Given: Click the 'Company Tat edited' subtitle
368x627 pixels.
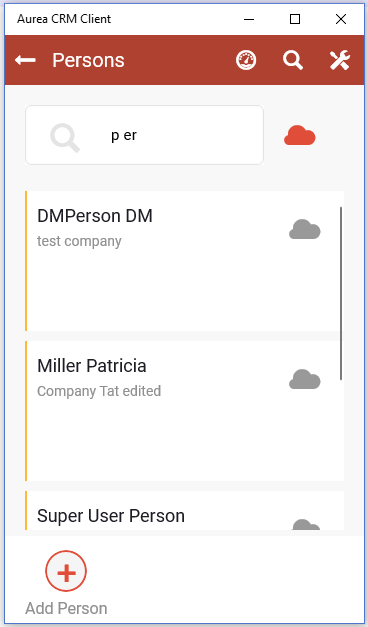Looking at the screenshot, I should 99,391.
